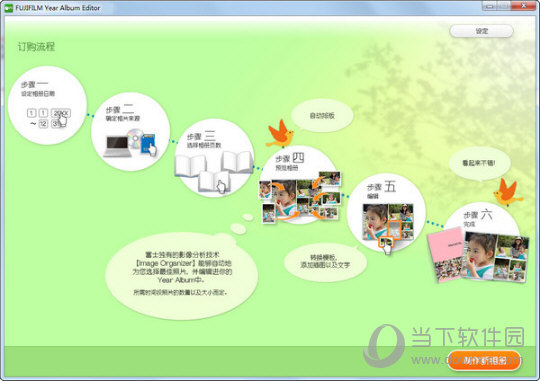Click the 看起来不错! speech bubble
Viewport: 540px width, 381px height.
pos(479,163)
